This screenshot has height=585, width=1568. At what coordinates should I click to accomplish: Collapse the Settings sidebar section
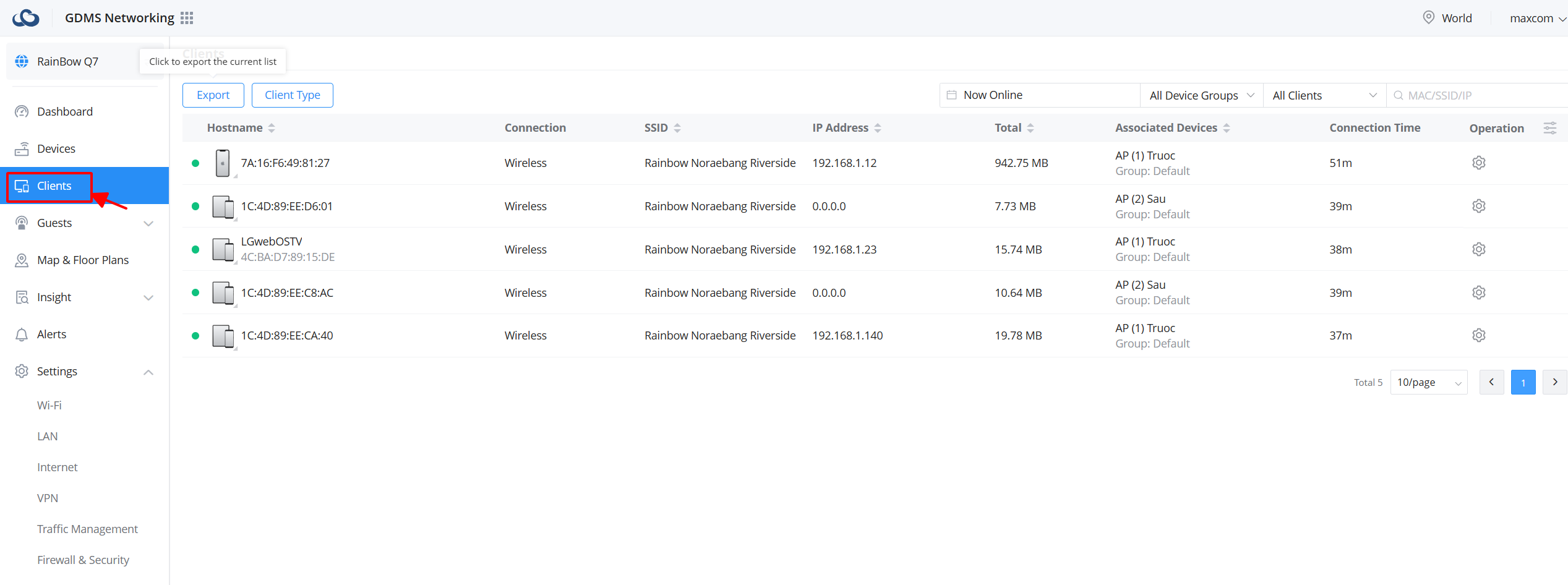click(148, 372)
